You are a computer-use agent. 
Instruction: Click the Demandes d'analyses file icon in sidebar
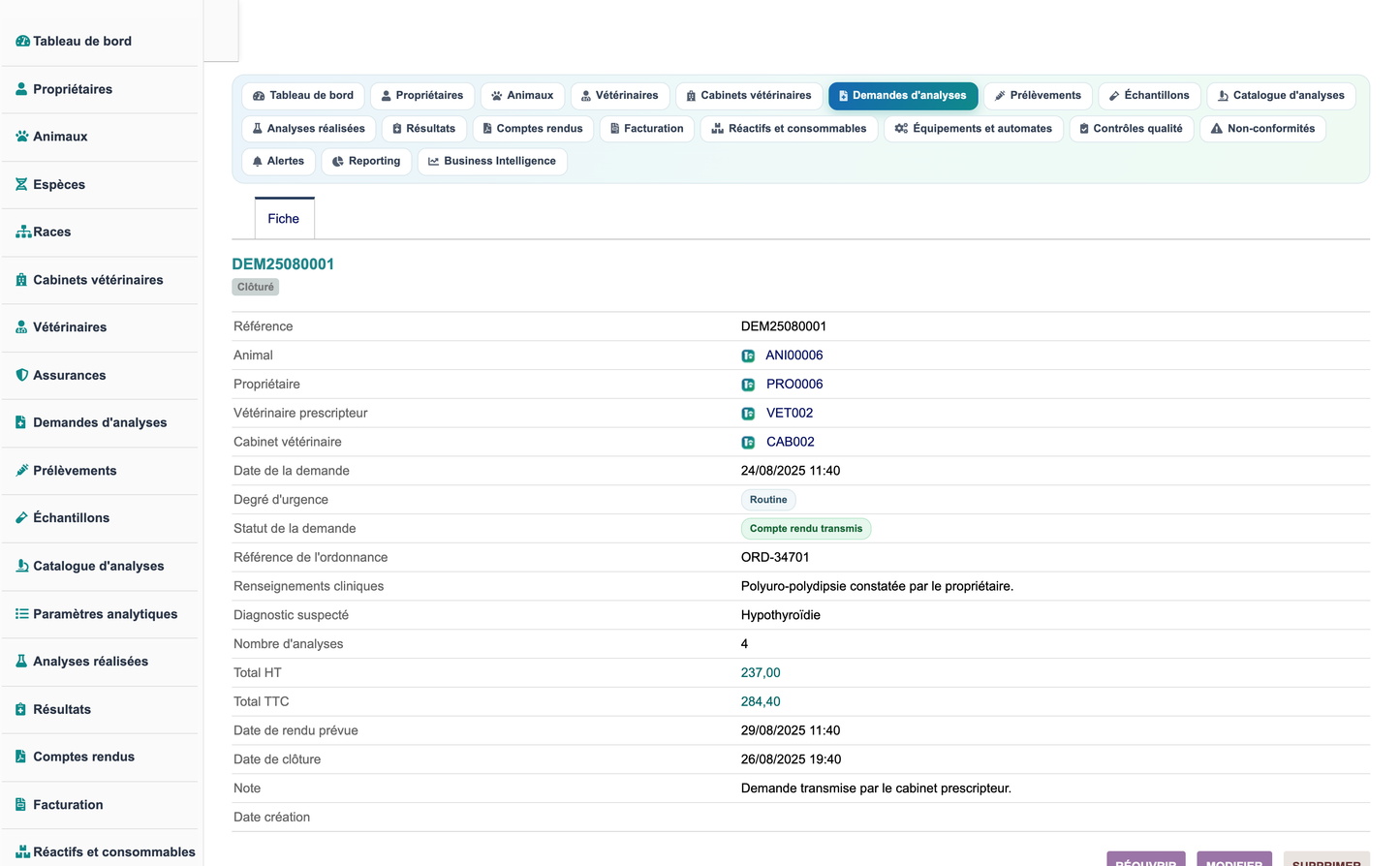click(21, 422)
